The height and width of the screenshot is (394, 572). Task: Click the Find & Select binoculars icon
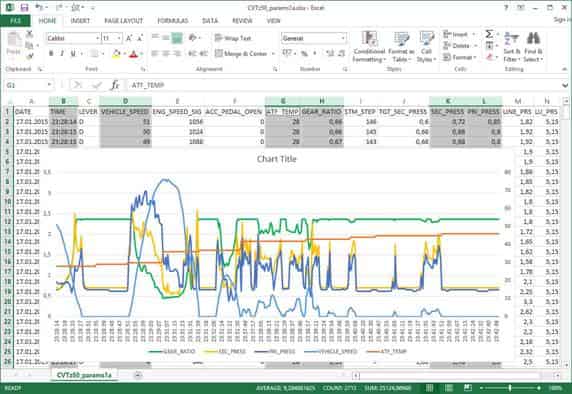(533, 46)
